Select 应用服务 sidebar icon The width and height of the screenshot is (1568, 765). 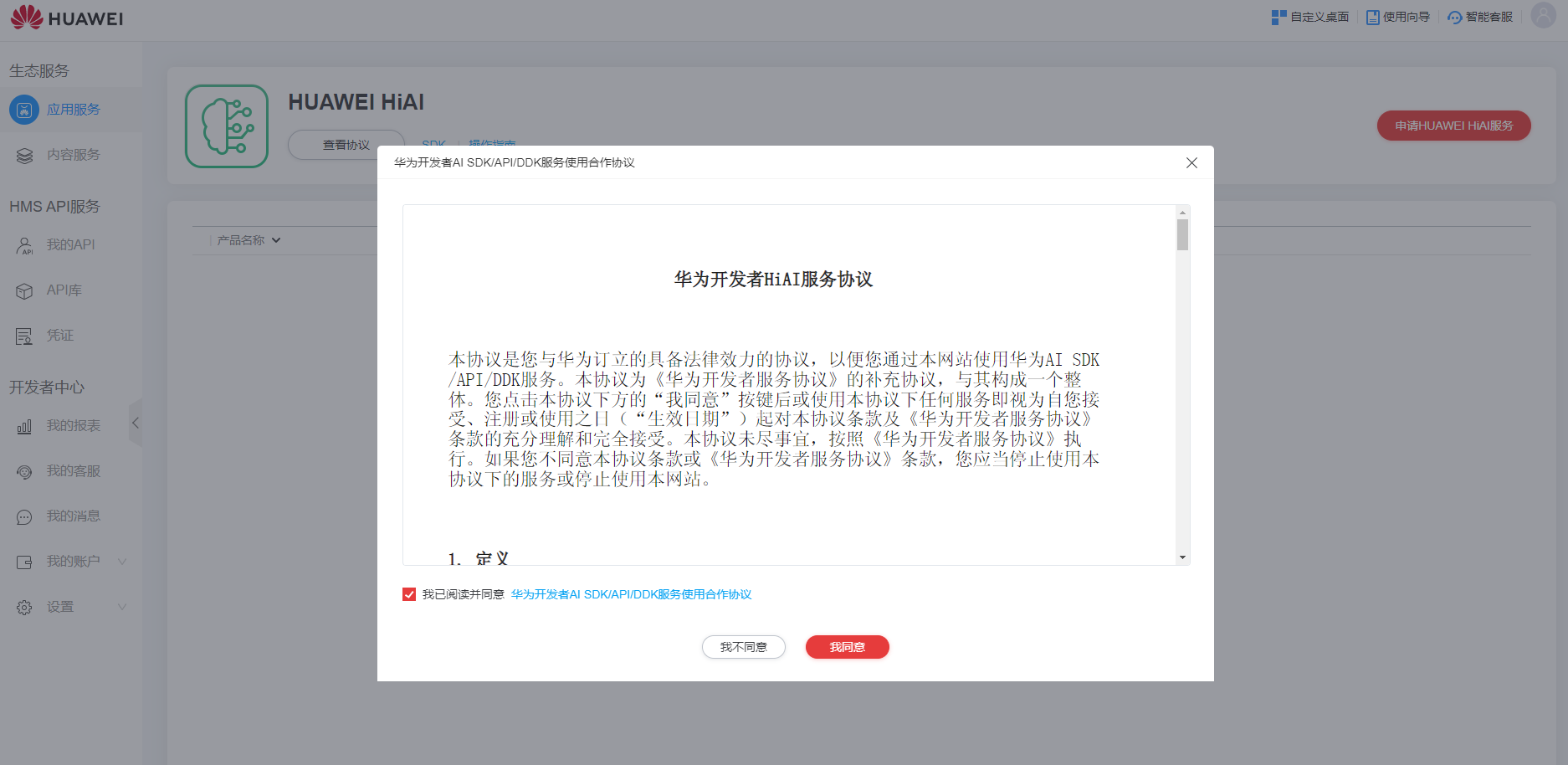(x=24, y=110)
